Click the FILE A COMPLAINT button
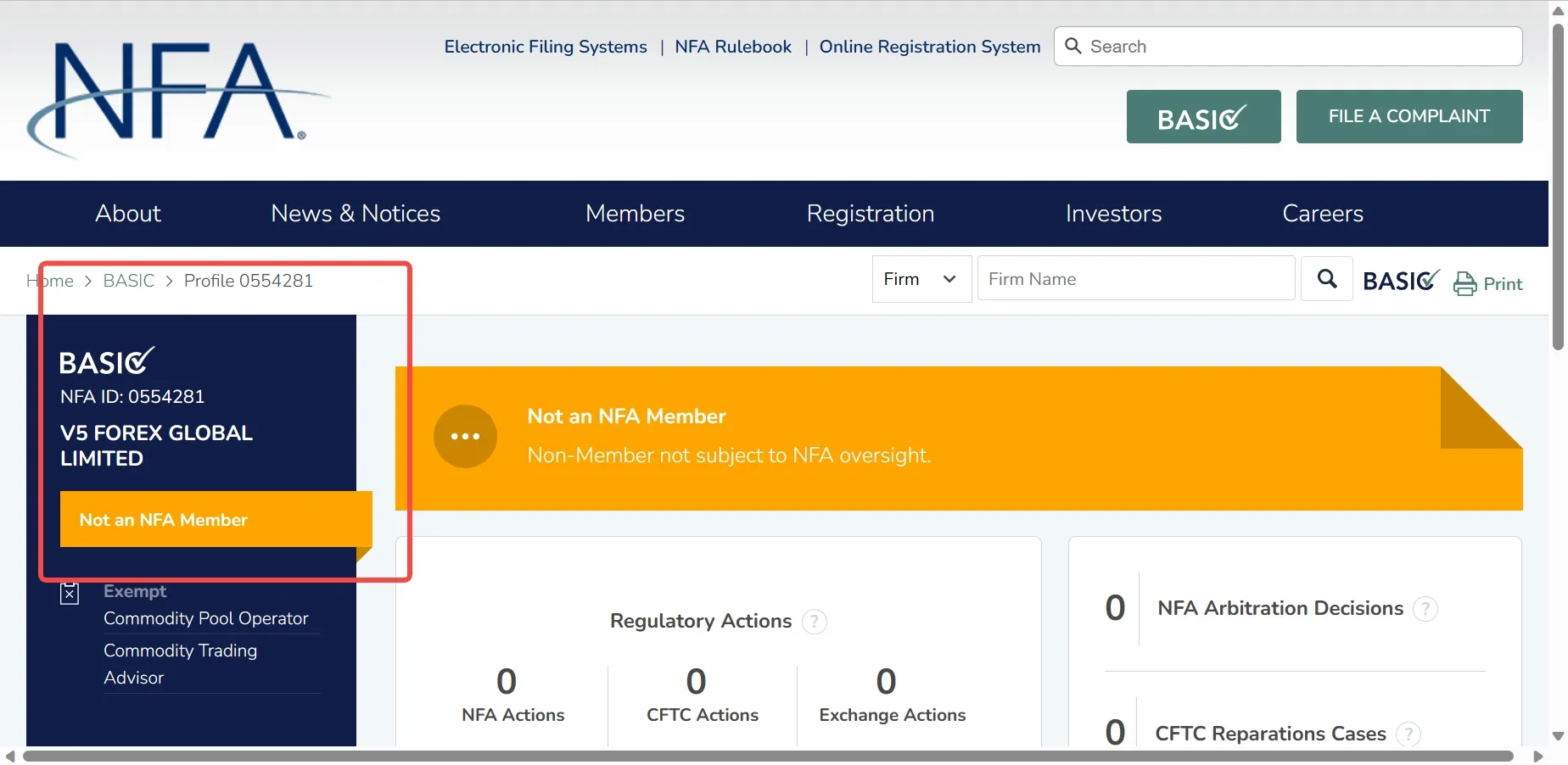The image size is (1568, 765). tap(1409, 116)
